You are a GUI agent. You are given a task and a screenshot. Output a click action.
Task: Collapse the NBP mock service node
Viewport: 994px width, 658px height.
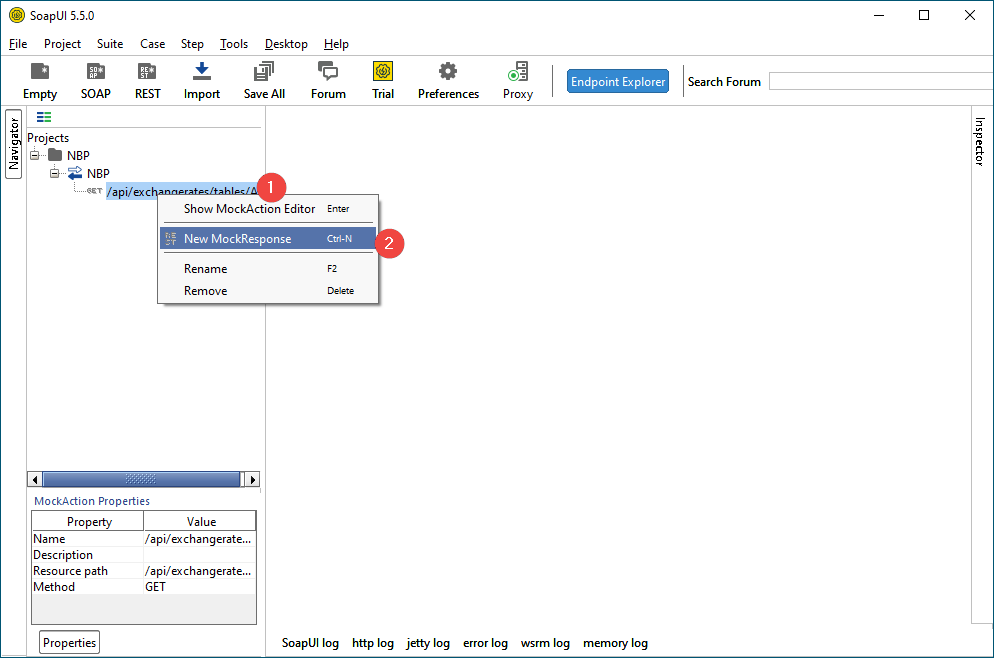pyautogui.click(x=55, y=173)
